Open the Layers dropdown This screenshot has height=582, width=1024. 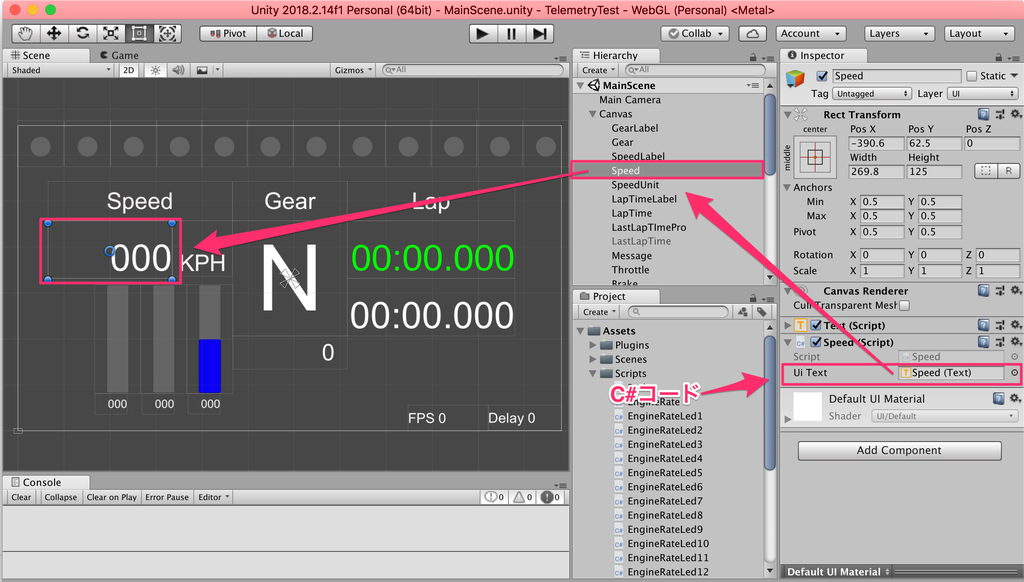point(899,33)
